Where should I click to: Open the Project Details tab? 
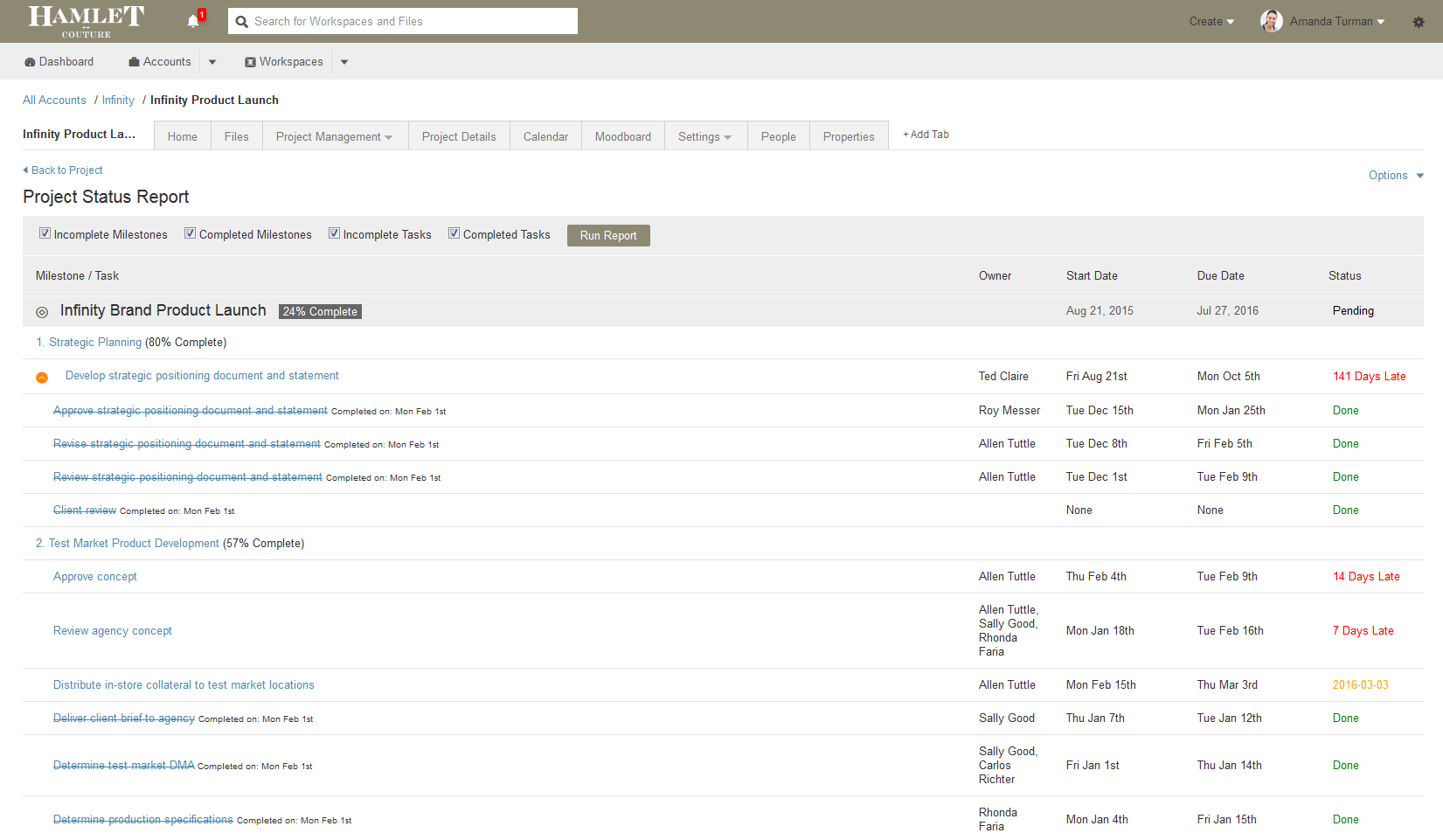459,136
